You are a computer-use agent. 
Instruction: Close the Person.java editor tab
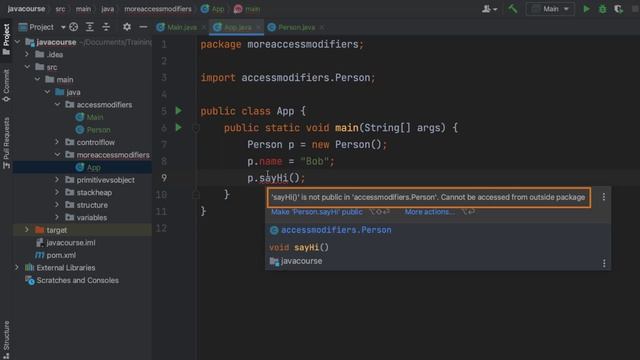click(x=322, y=27)
